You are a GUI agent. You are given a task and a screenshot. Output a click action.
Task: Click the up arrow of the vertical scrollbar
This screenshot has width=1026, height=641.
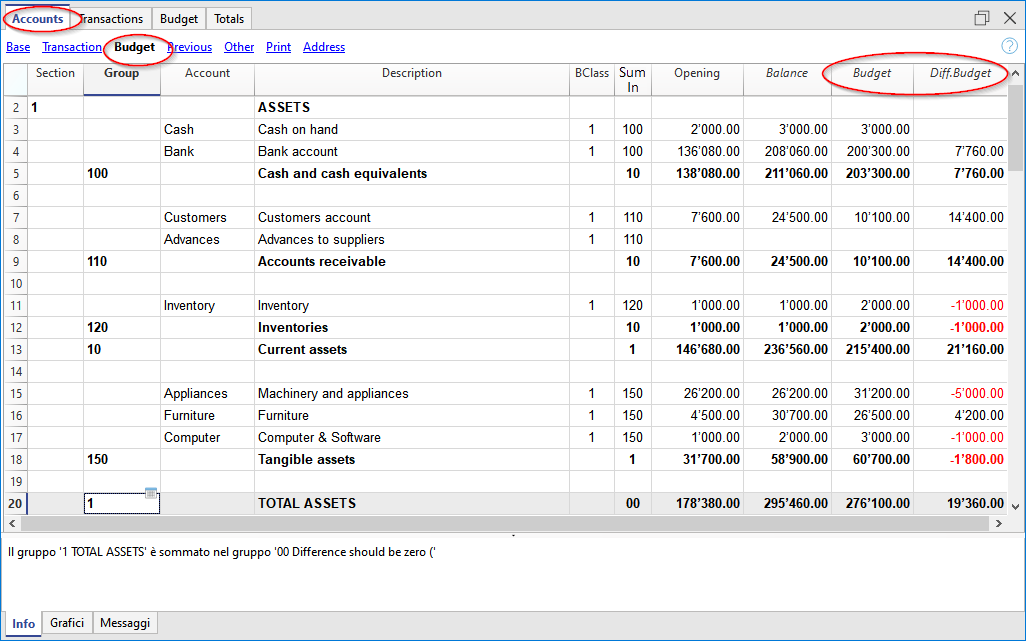1015,71
